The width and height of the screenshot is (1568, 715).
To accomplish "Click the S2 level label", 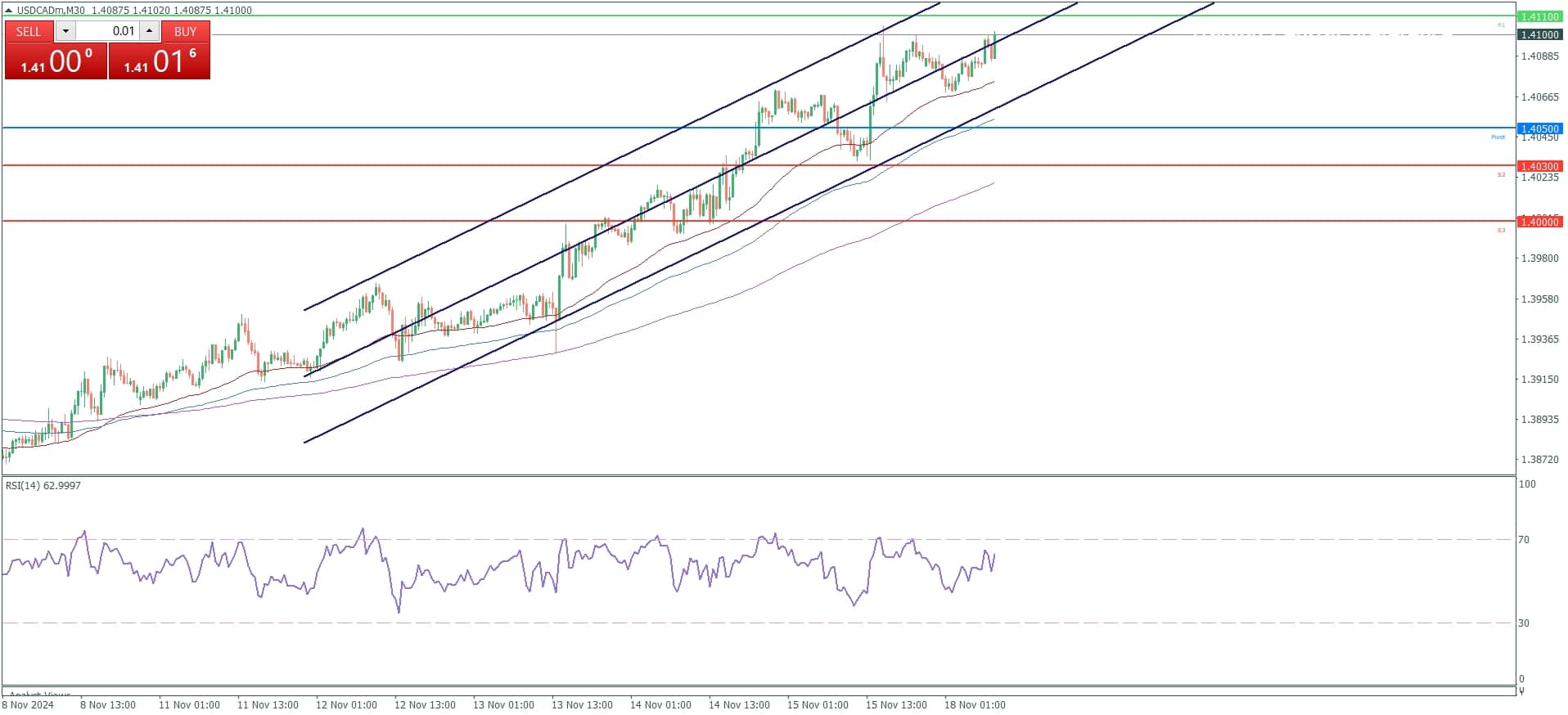I will (x=1501, y=174).
